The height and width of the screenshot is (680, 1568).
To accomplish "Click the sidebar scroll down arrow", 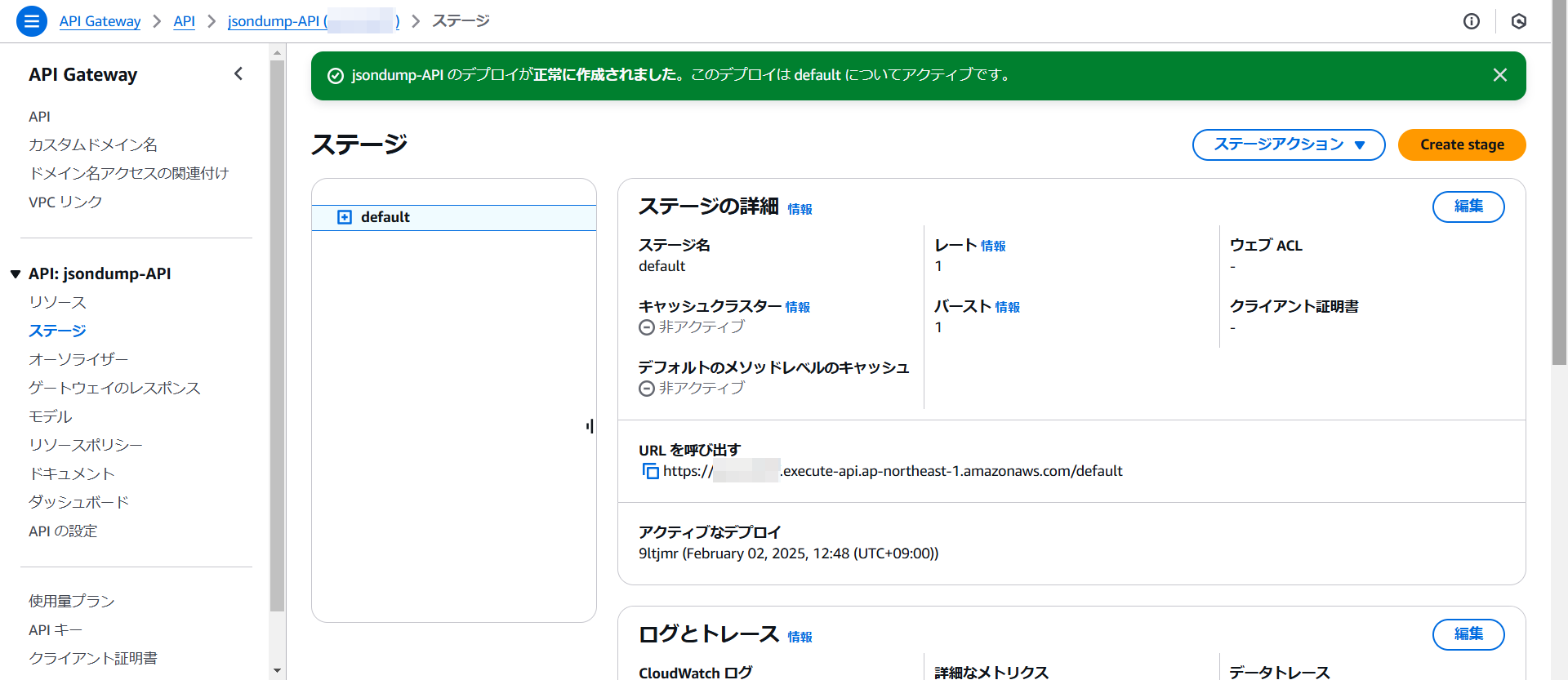I will pos(277,670).
